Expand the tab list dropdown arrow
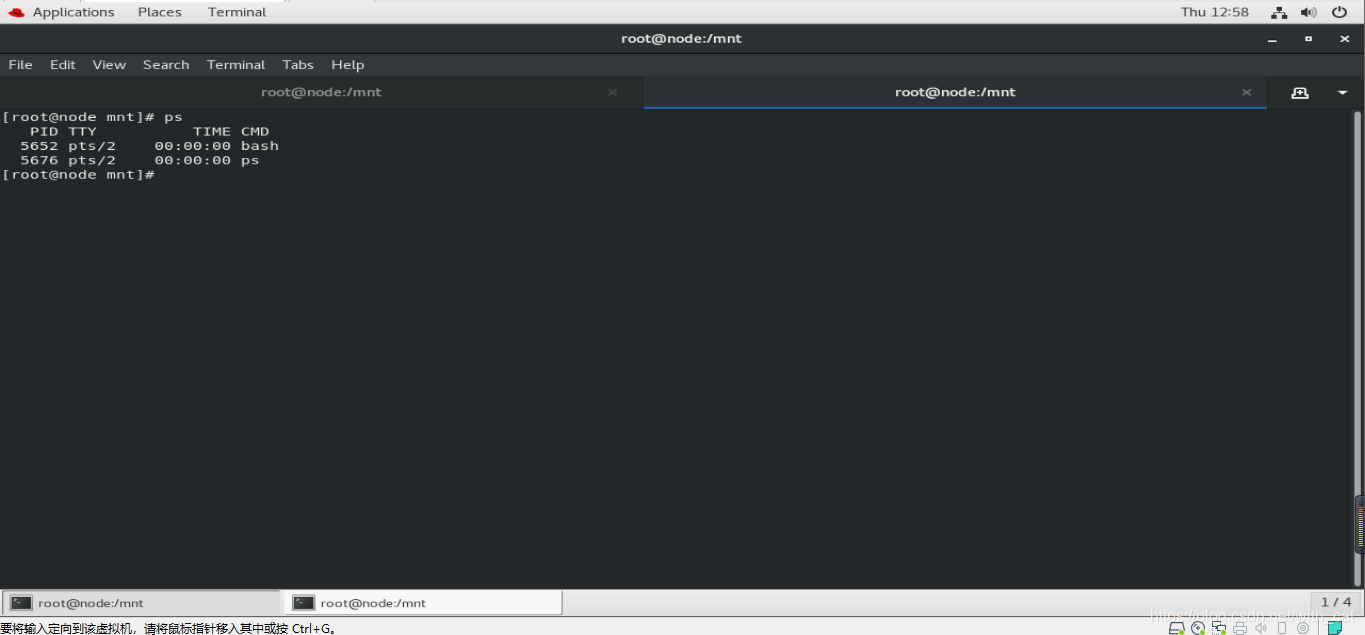This screenshot has height=635, width=1365. coord(1342,92)
